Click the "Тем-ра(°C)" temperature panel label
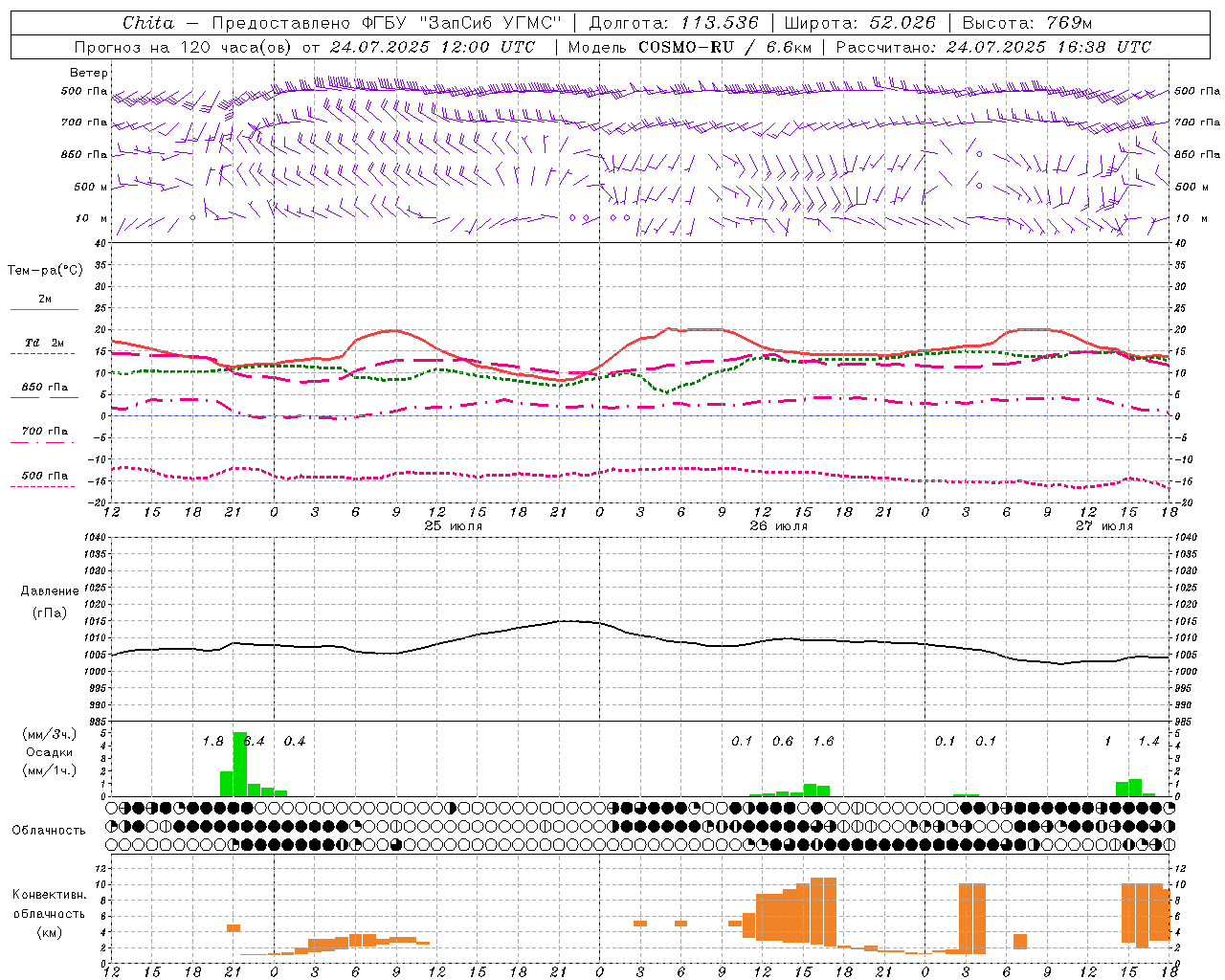Image resolution: width=1225 pixels, height=980 pixels. [45, 271]
